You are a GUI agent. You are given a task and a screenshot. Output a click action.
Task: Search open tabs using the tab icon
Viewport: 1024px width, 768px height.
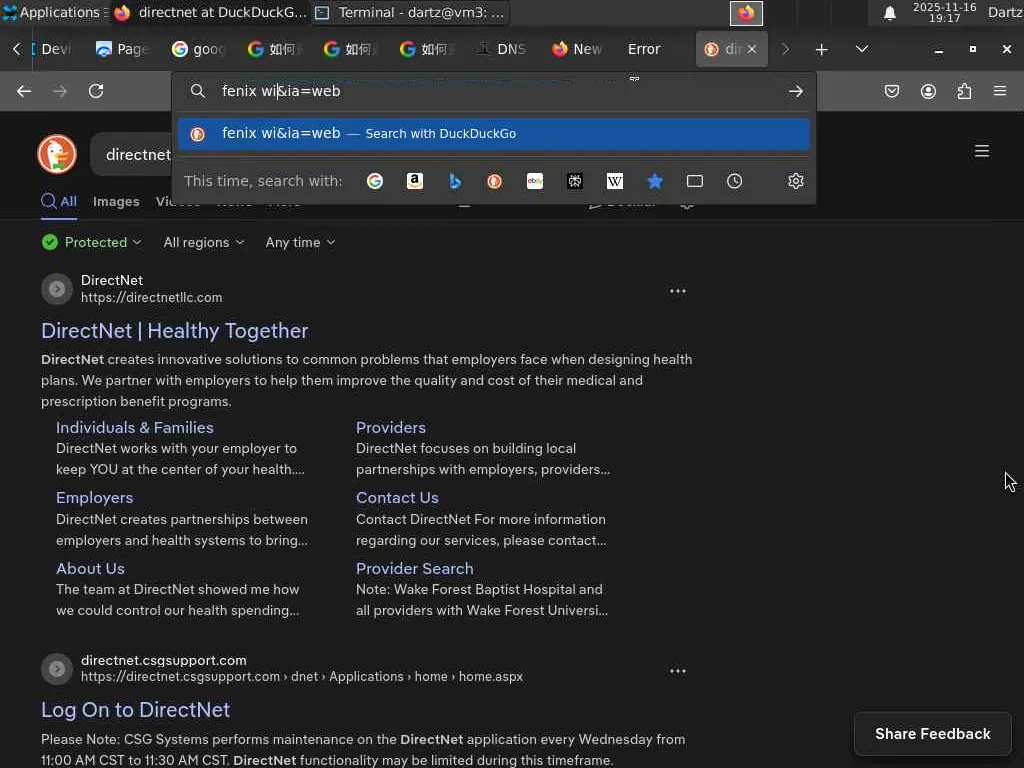(695, 181)
